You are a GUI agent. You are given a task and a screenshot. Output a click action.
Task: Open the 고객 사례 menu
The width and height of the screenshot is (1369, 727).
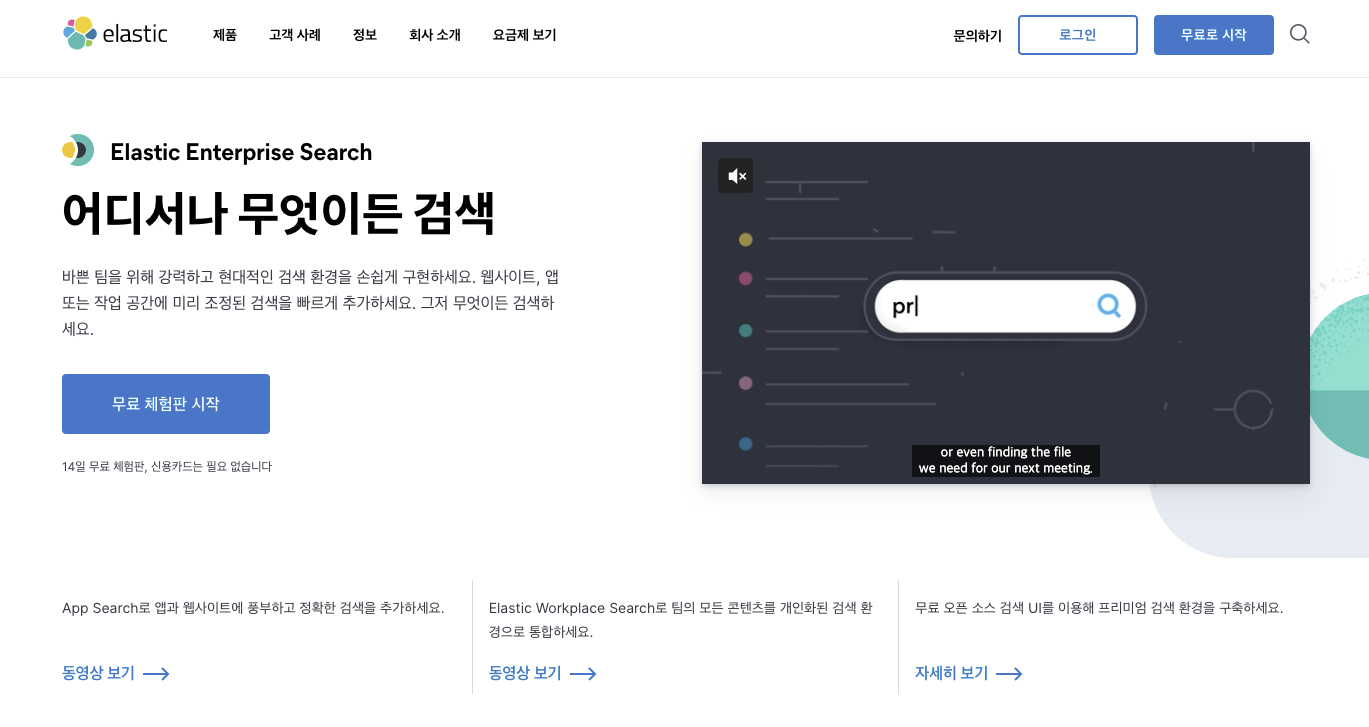click(x=295, y=35)
